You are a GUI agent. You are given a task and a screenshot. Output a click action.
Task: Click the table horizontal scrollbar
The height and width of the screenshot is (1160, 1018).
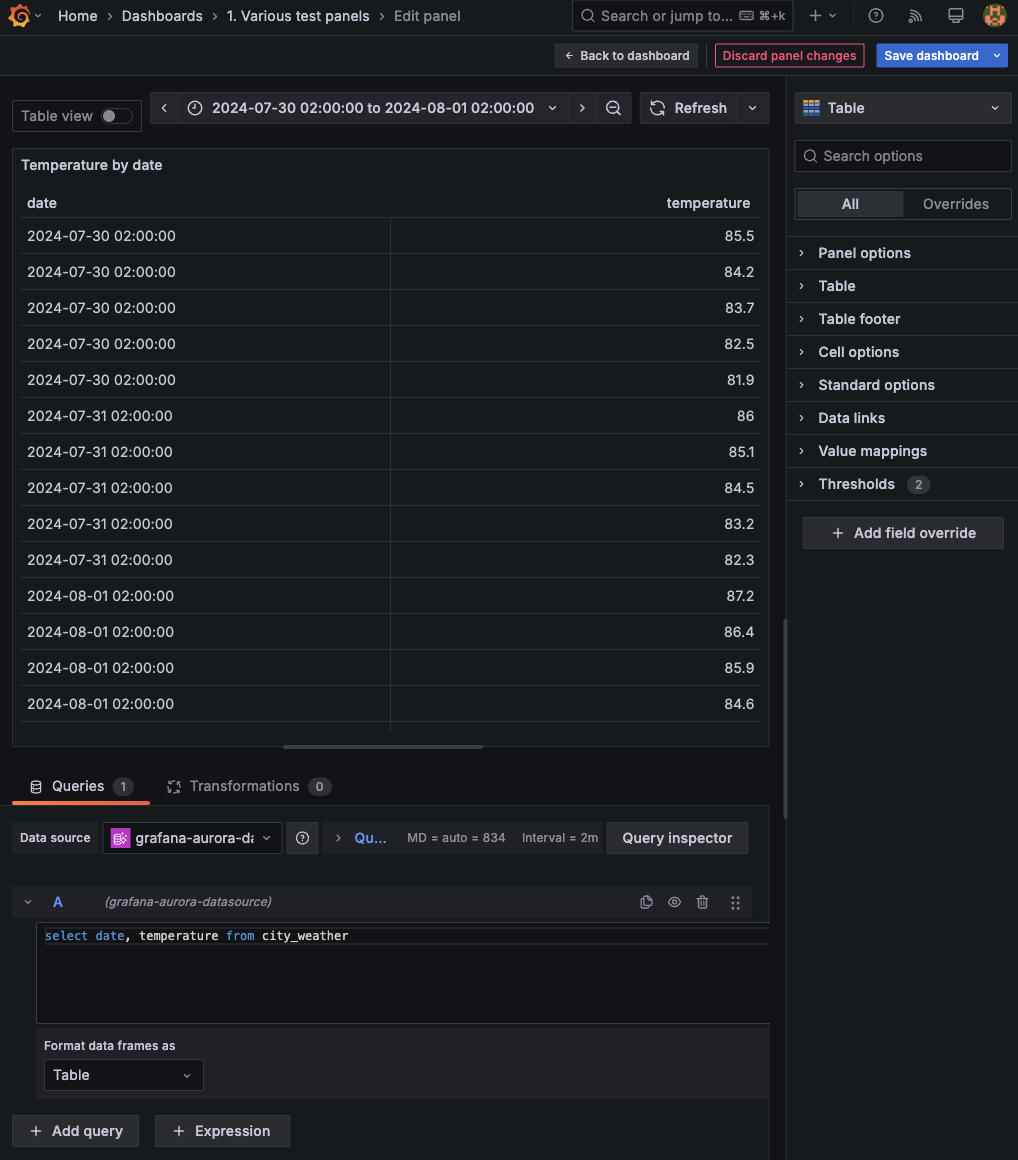(x=382, y=747)
